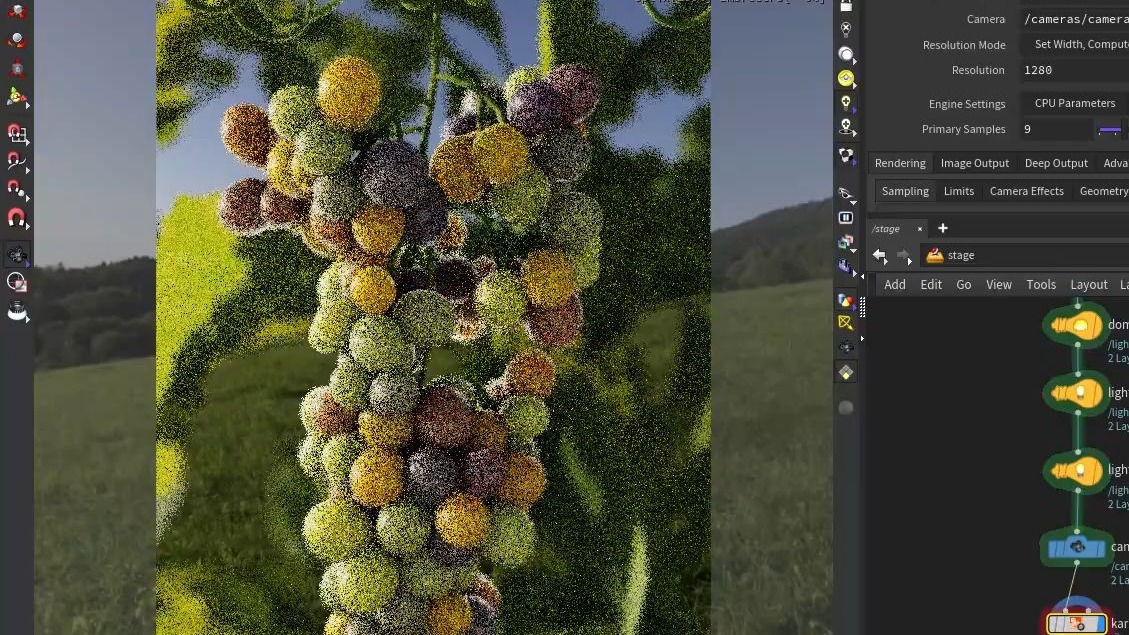The height and width of the screenshot is (635, 1129).
Task: Switch to the Image Output tab
Action: [x=974, y=163]
